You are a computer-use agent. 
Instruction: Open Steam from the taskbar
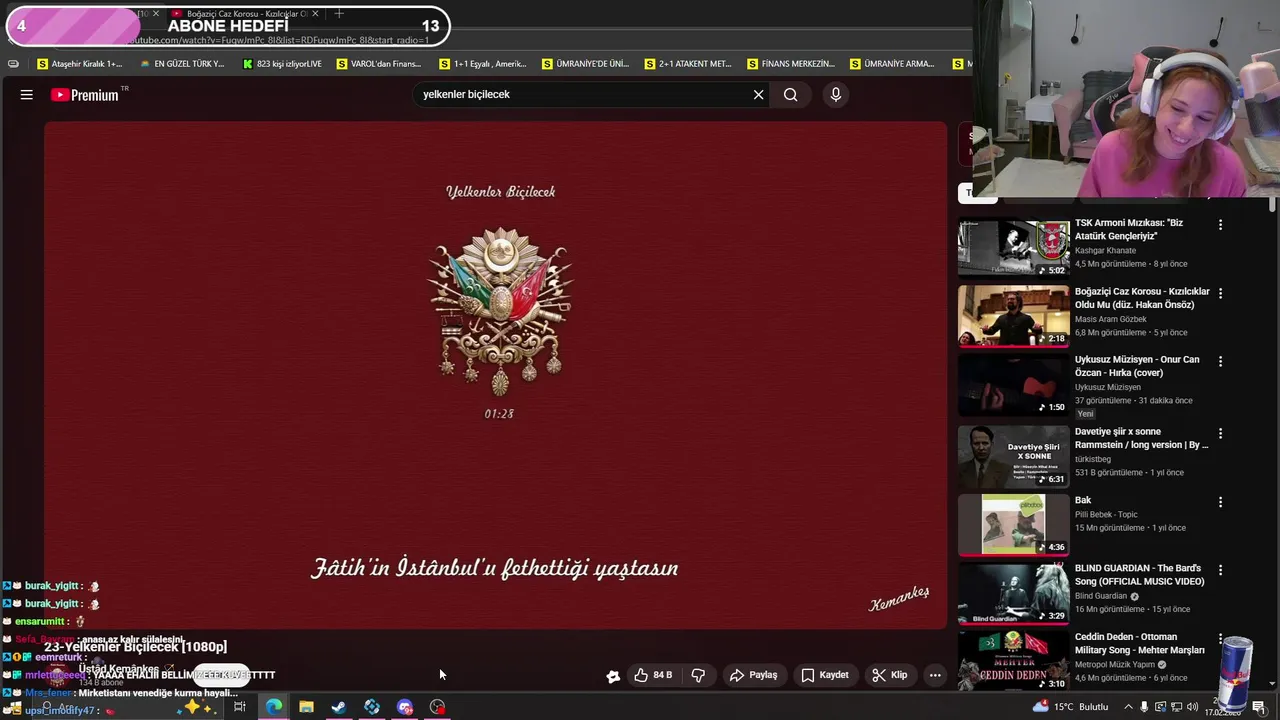coord(339,707)
